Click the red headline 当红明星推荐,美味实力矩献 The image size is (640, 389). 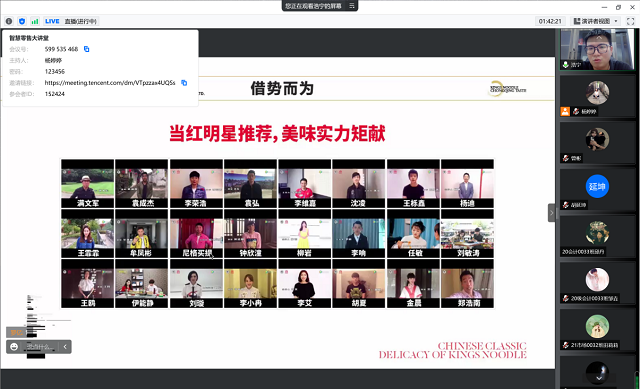coord(277,133)
